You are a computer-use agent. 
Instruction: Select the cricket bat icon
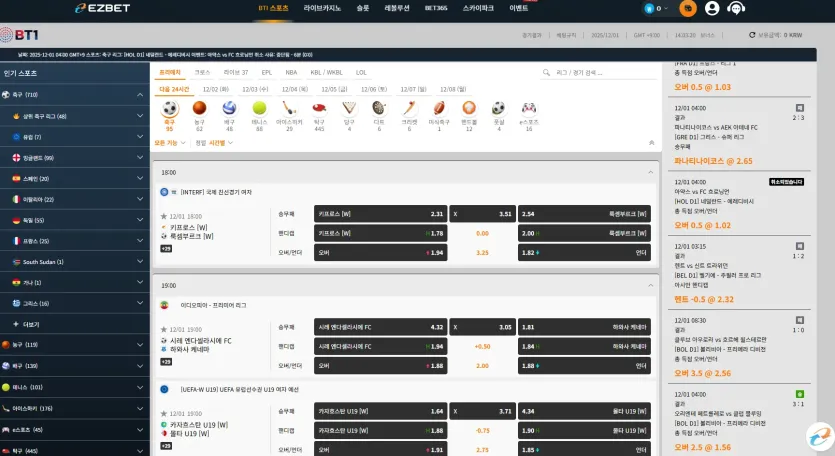pyautogui.click(x=409, y=108)
